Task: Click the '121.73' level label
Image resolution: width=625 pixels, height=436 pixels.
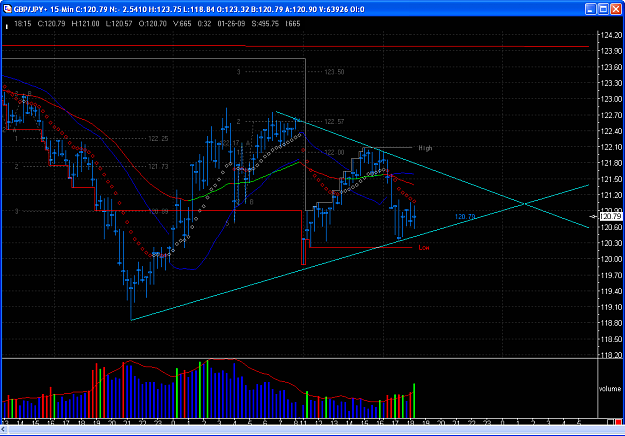Action: (x=158, y=167)
